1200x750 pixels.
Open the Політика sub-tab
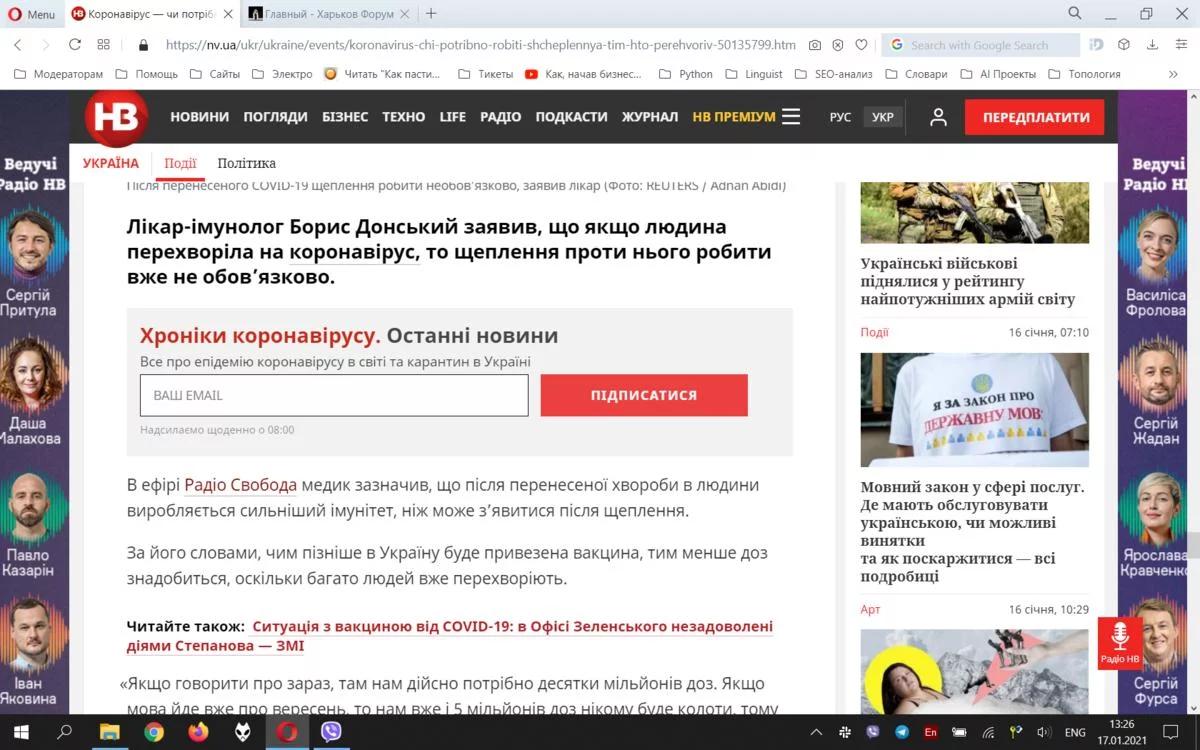[246, 163]
